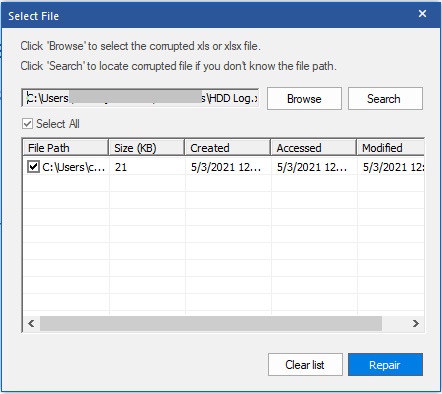
Task: Sort by the Created column header
Action: 228,148
